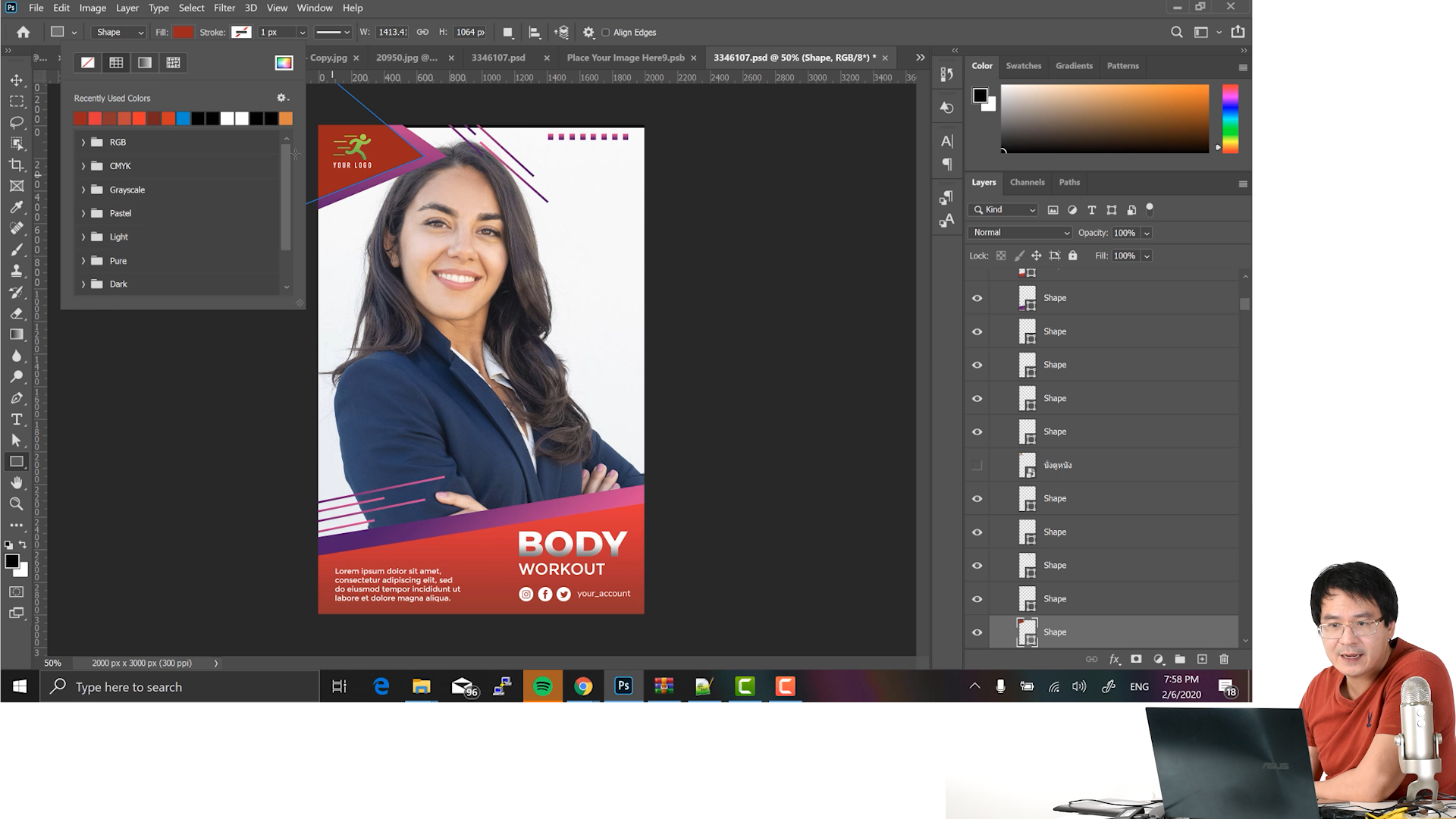
Task: Open the path alignment icon in options bar
Action: [x=535, y=33]
